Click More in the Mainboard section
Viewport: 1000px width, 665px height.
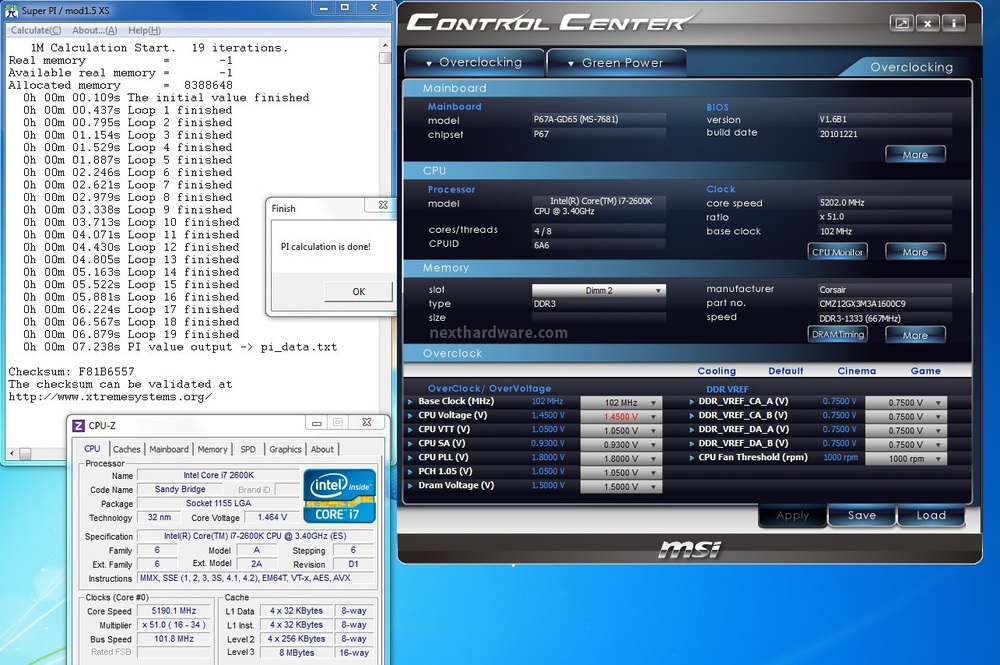click(x=915, y=154)
